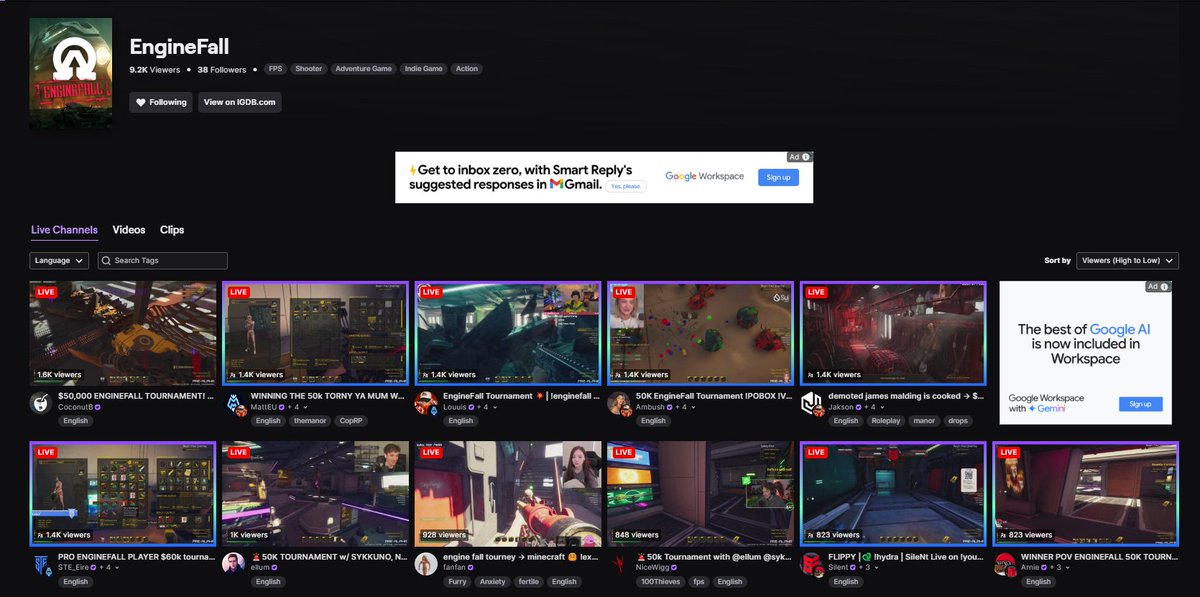Click Sign up in the Gmail banner ad
The width and height of the screenshot is (1200, 597).
pyautogui.click(x=778, y=177)
